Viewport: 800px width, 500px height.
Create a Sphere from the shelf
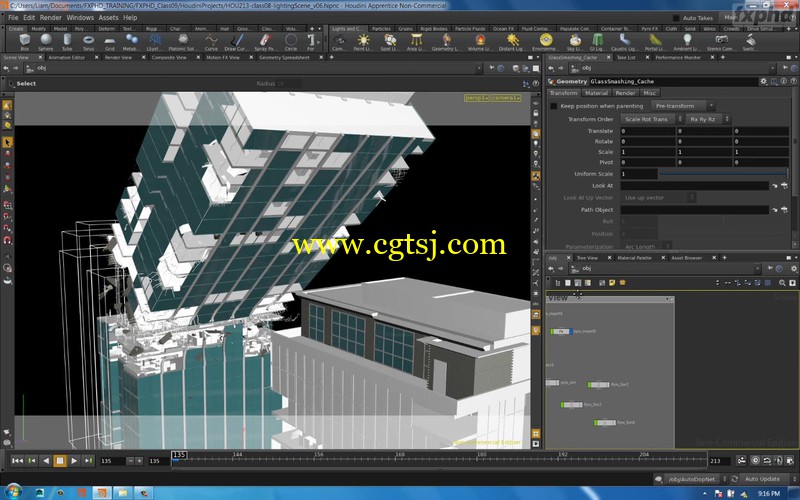pos(46,42)
